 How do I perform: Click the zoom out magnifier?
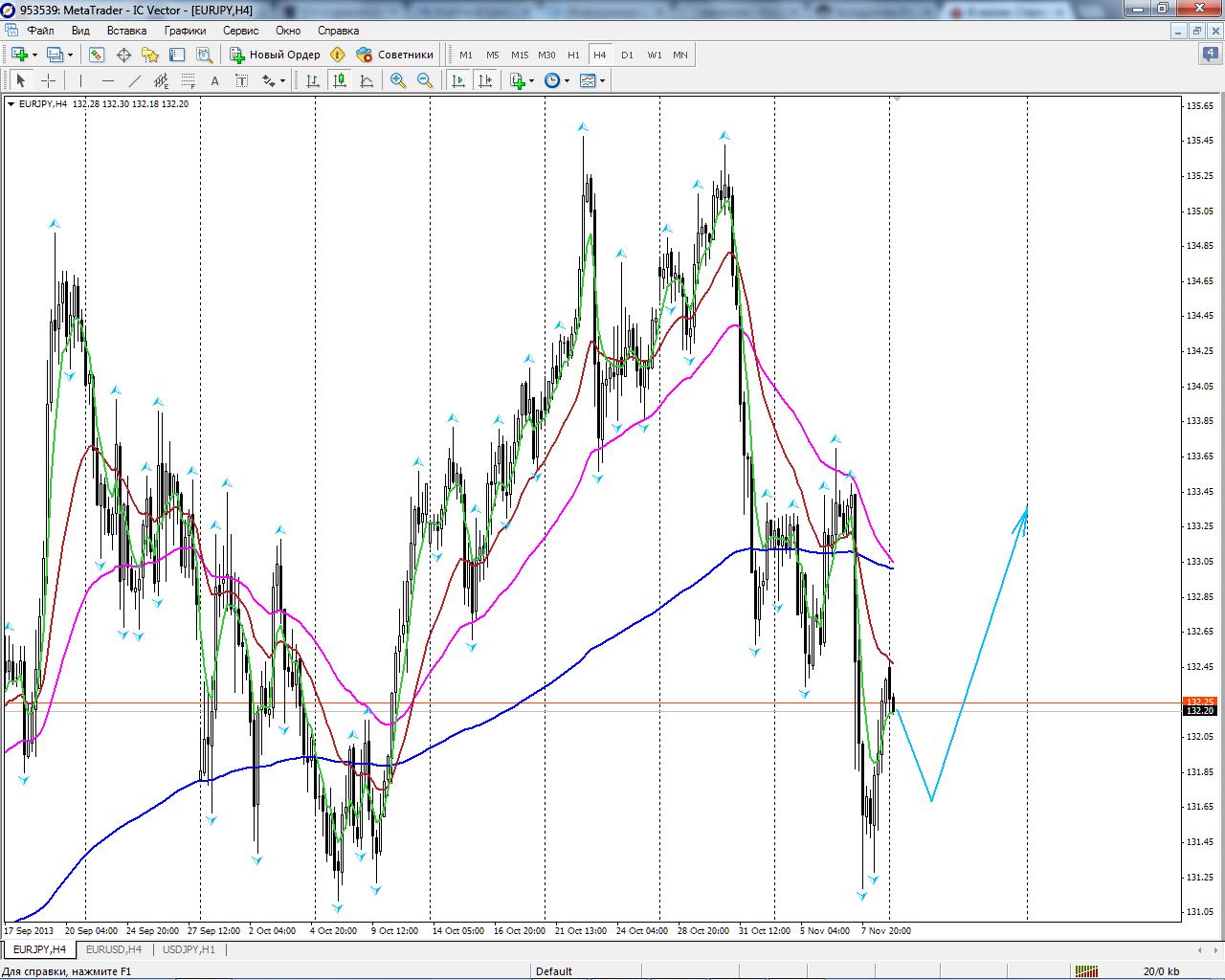425,81
